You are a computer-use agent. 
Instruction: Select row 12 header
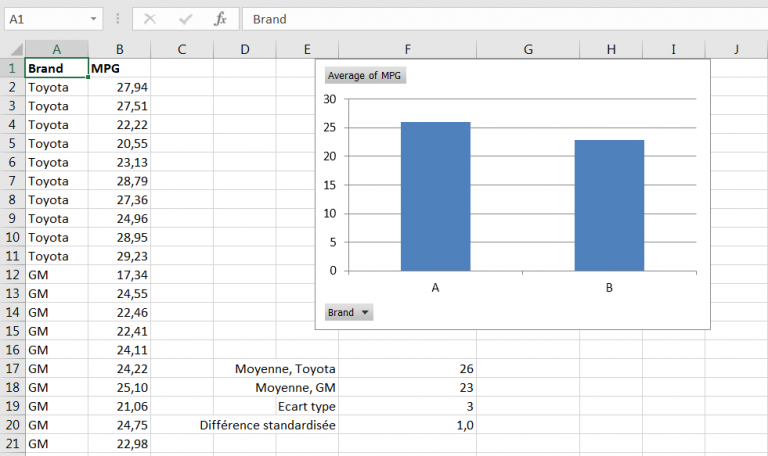tap(12, 275)
